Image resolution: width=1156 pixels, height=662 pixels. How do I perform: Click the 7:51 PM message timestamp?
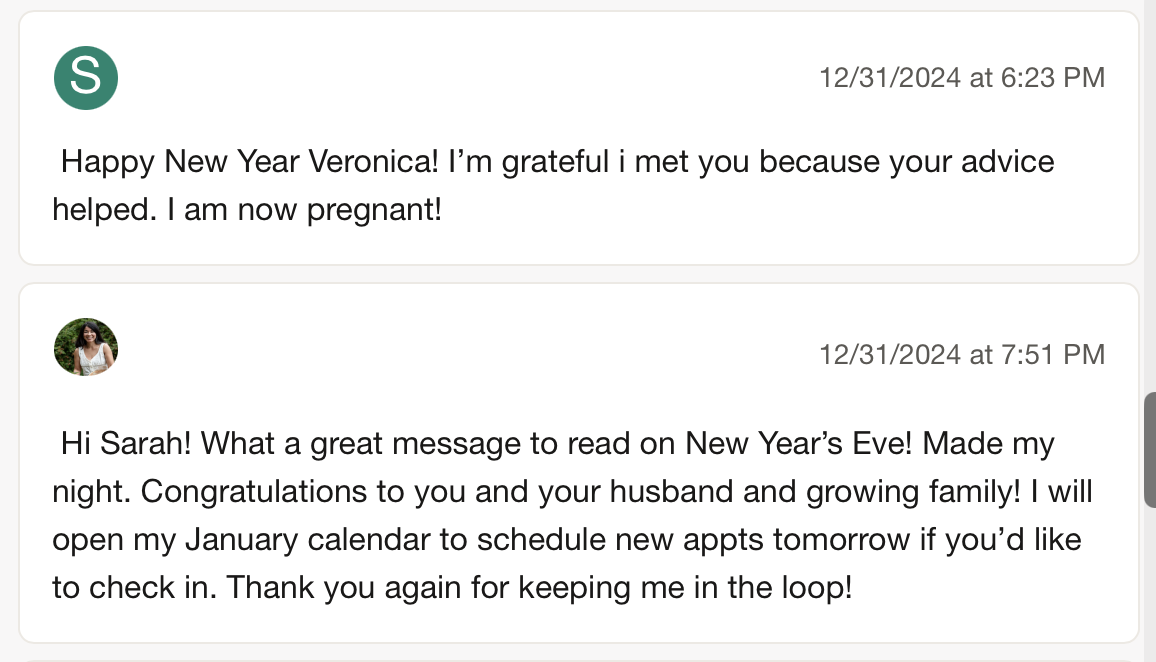(x=962, y=355)
